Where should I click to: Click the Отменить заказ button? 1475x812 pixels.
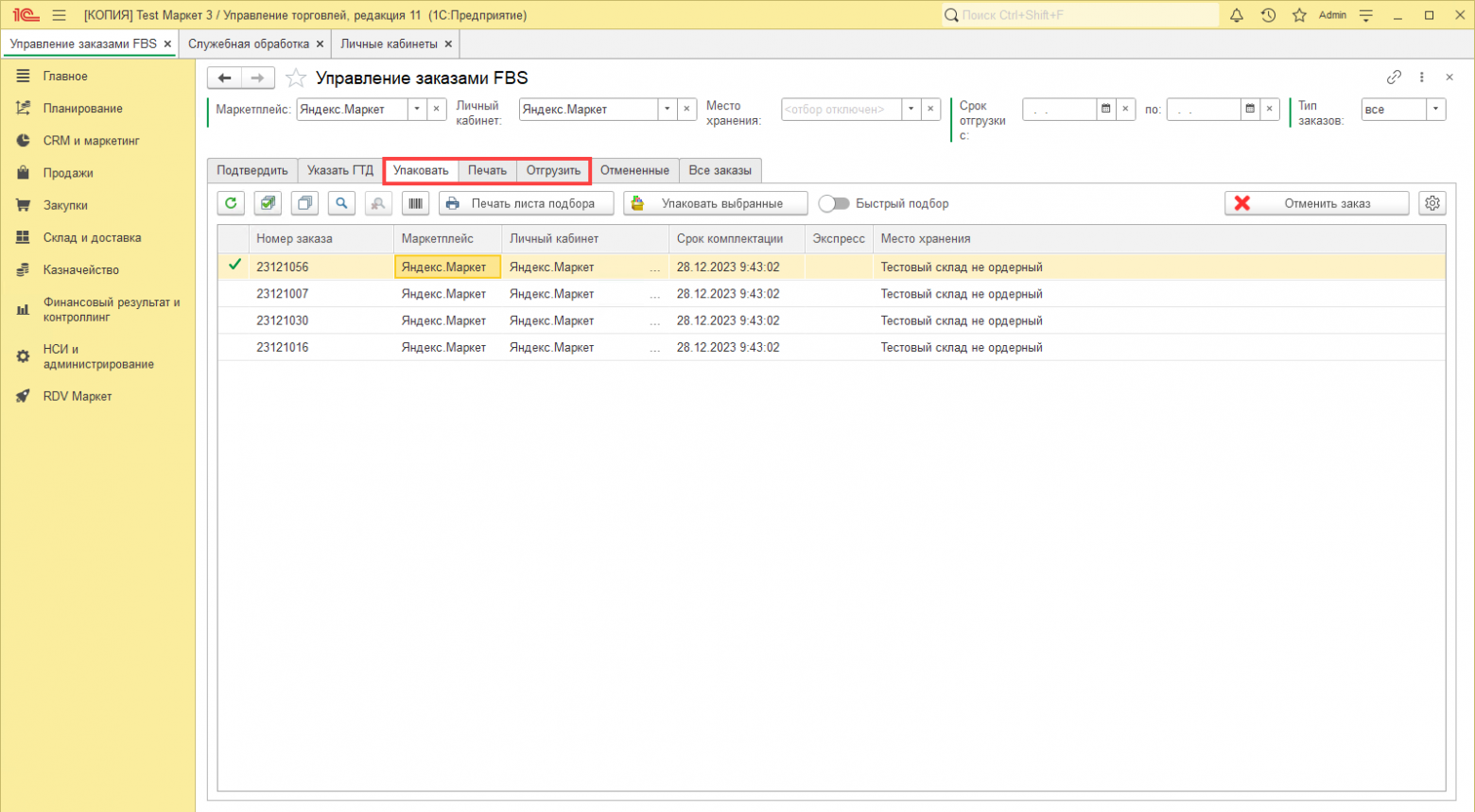point(1317,203)
